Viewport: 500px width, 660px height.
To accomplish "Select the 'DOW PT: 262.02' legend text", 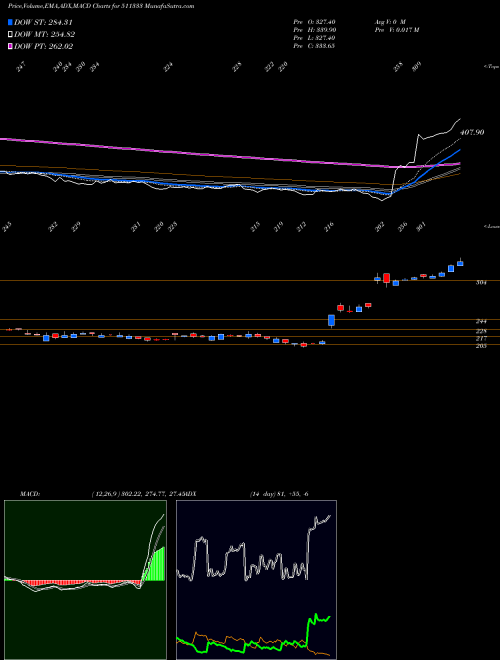I will click(43, 46).
